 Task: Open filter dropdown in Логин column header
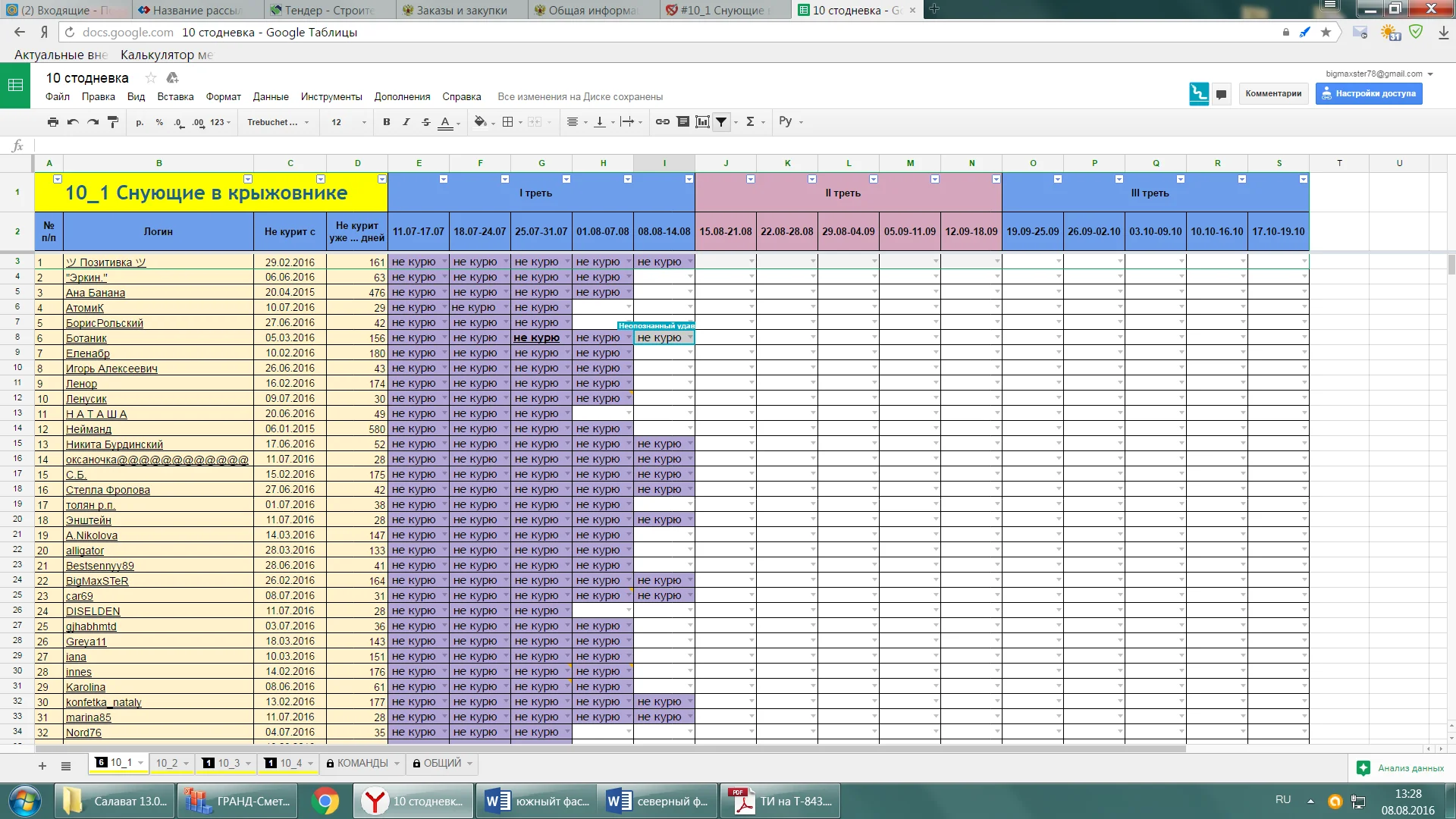(248, 180)
